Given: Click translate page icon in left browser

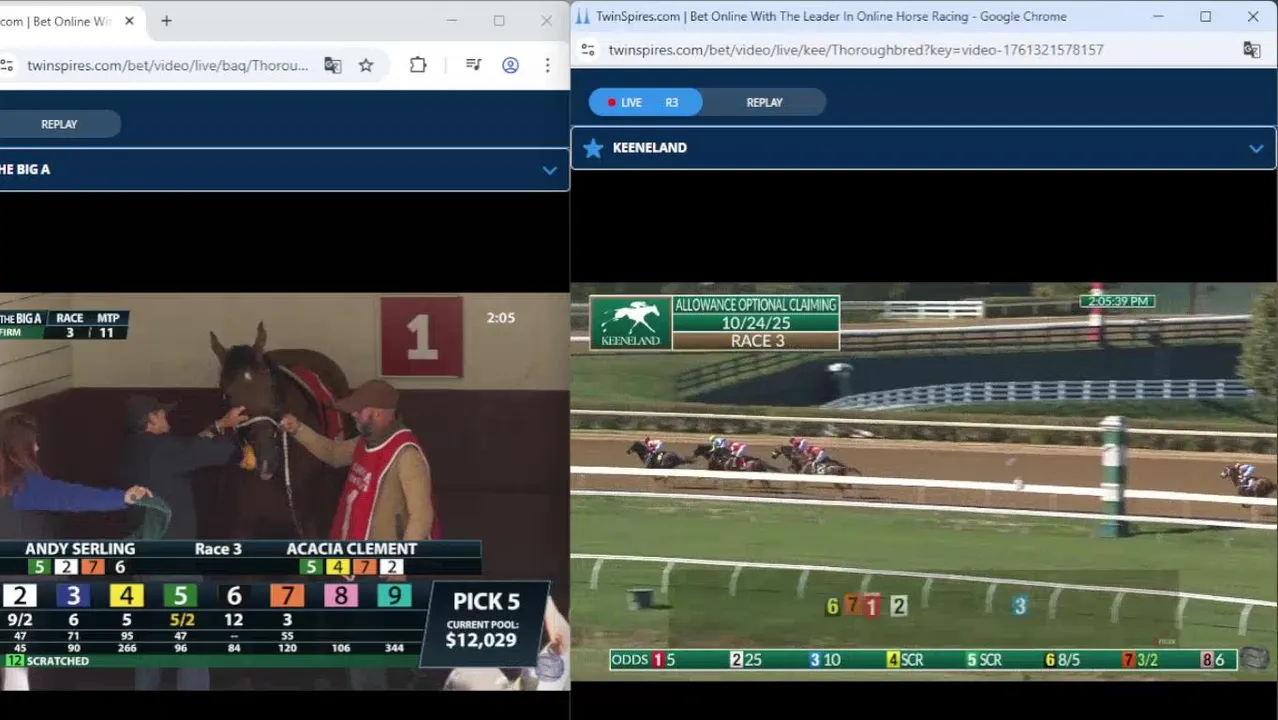Looking at the screenshot, I should point(333,65).
